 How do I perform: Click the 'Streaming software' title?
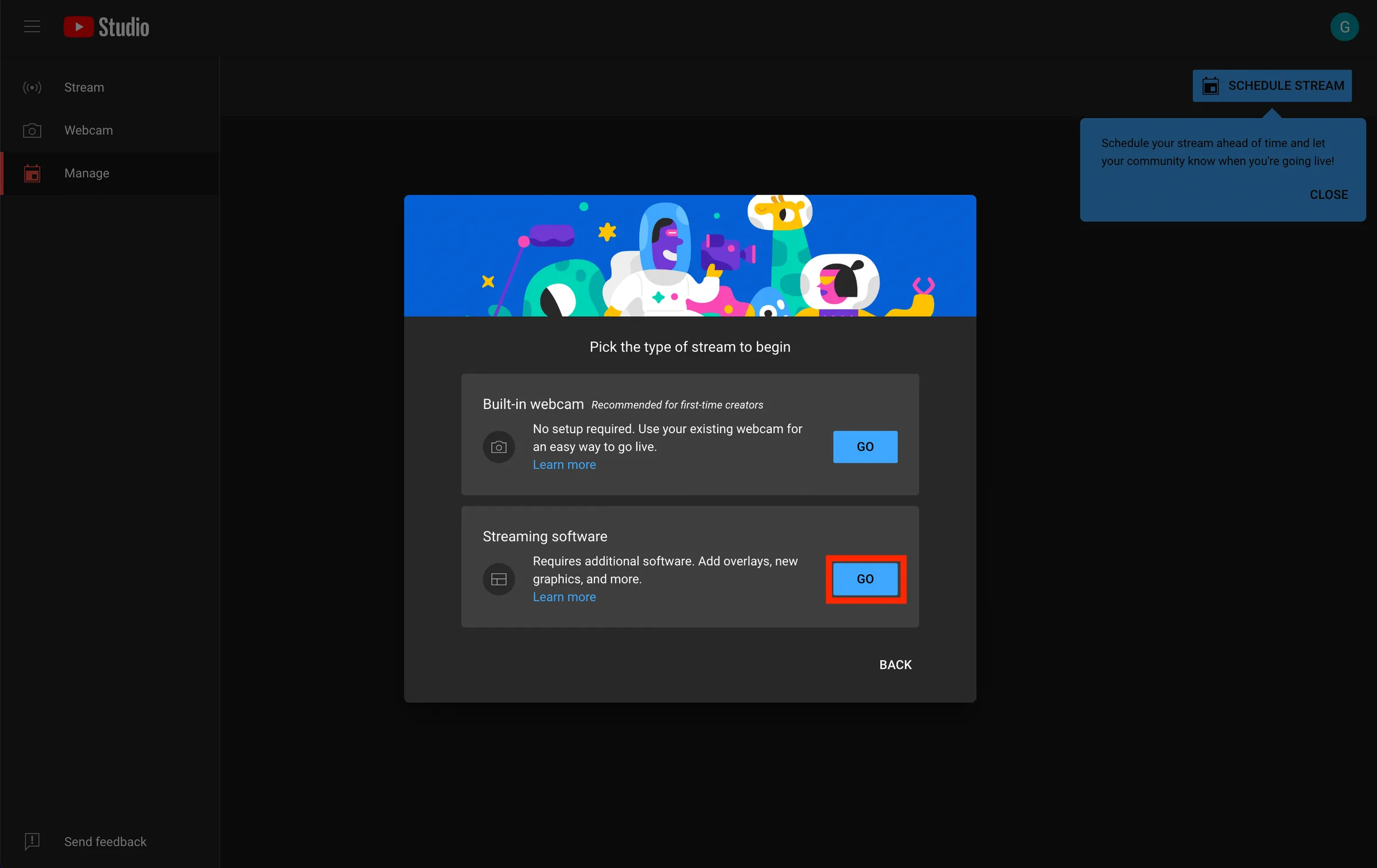point(545,536)
